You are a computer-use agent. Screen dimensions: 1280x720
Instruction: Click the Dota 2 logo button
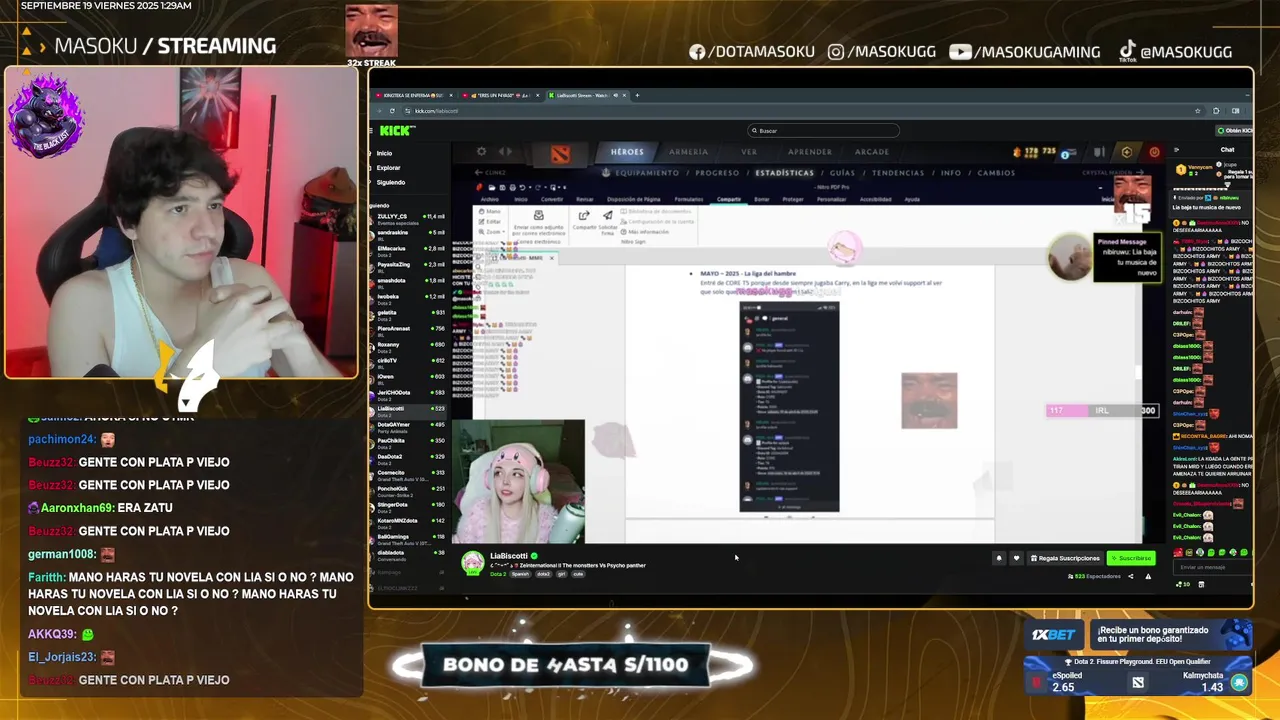560,154
